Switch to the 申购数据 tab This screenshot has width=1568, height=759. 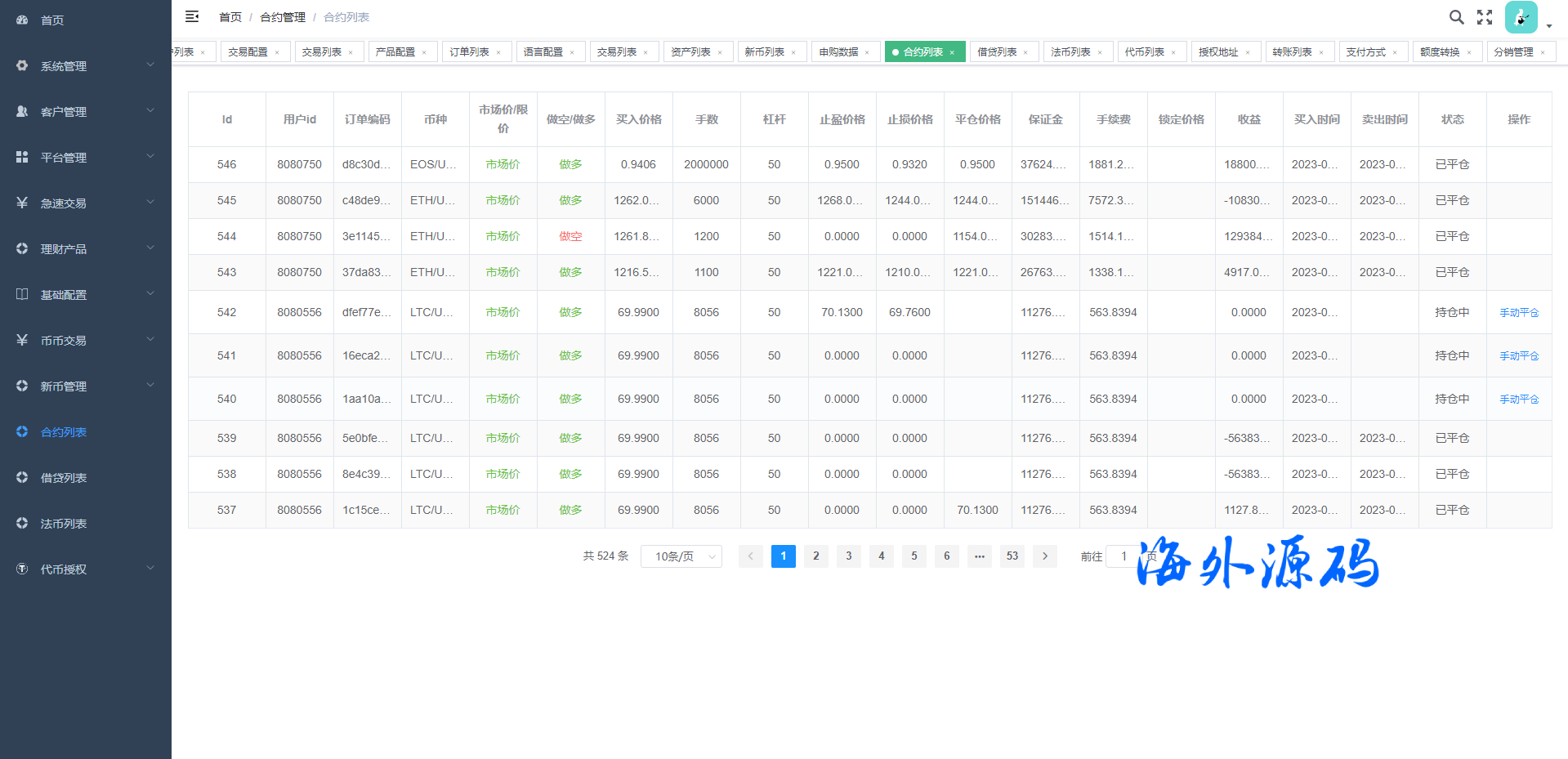tap(838, 52)
